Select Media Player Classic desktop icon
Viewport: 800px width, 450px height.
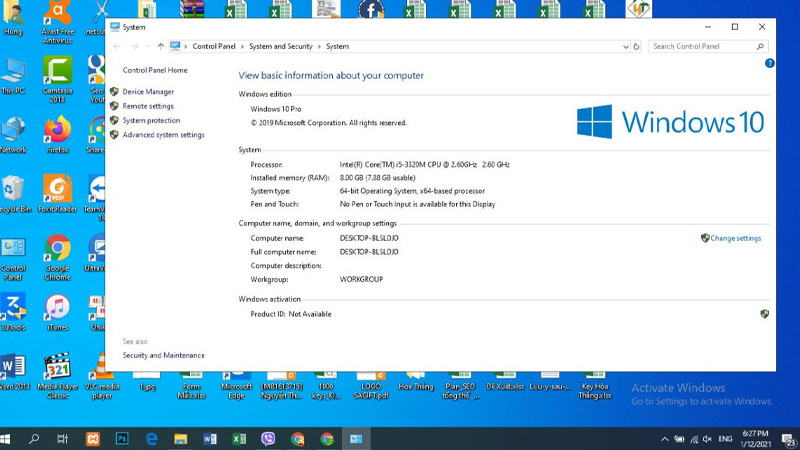pyautogui.click(x=57, y=376)
